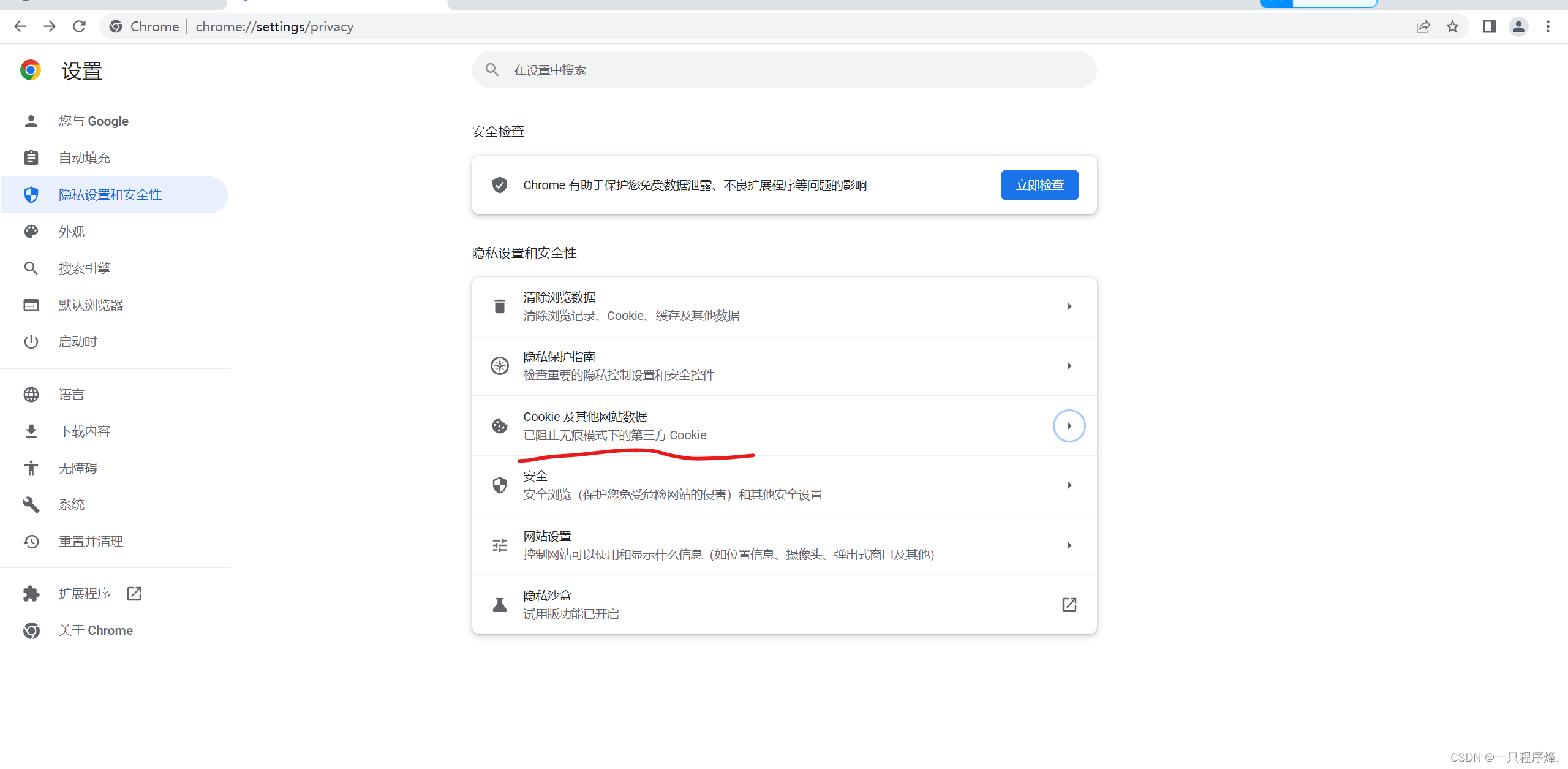Go to 搜索引擎 settings section
This screenshot has height=769, width=1568.
[x=85, y=268]
